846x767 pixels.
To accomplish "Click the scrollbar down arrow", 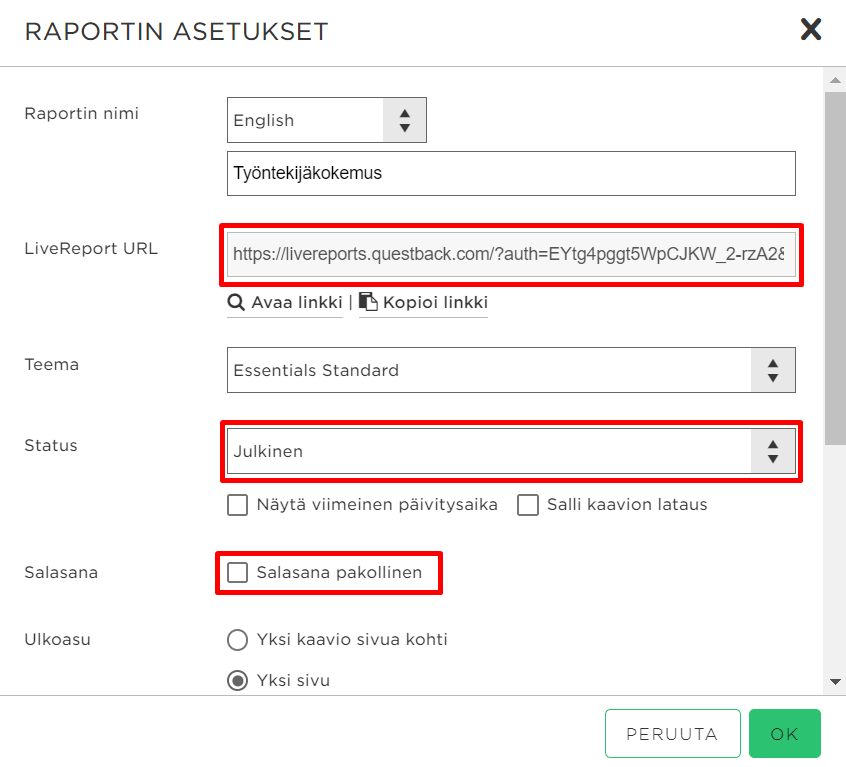I will point(835,682).
